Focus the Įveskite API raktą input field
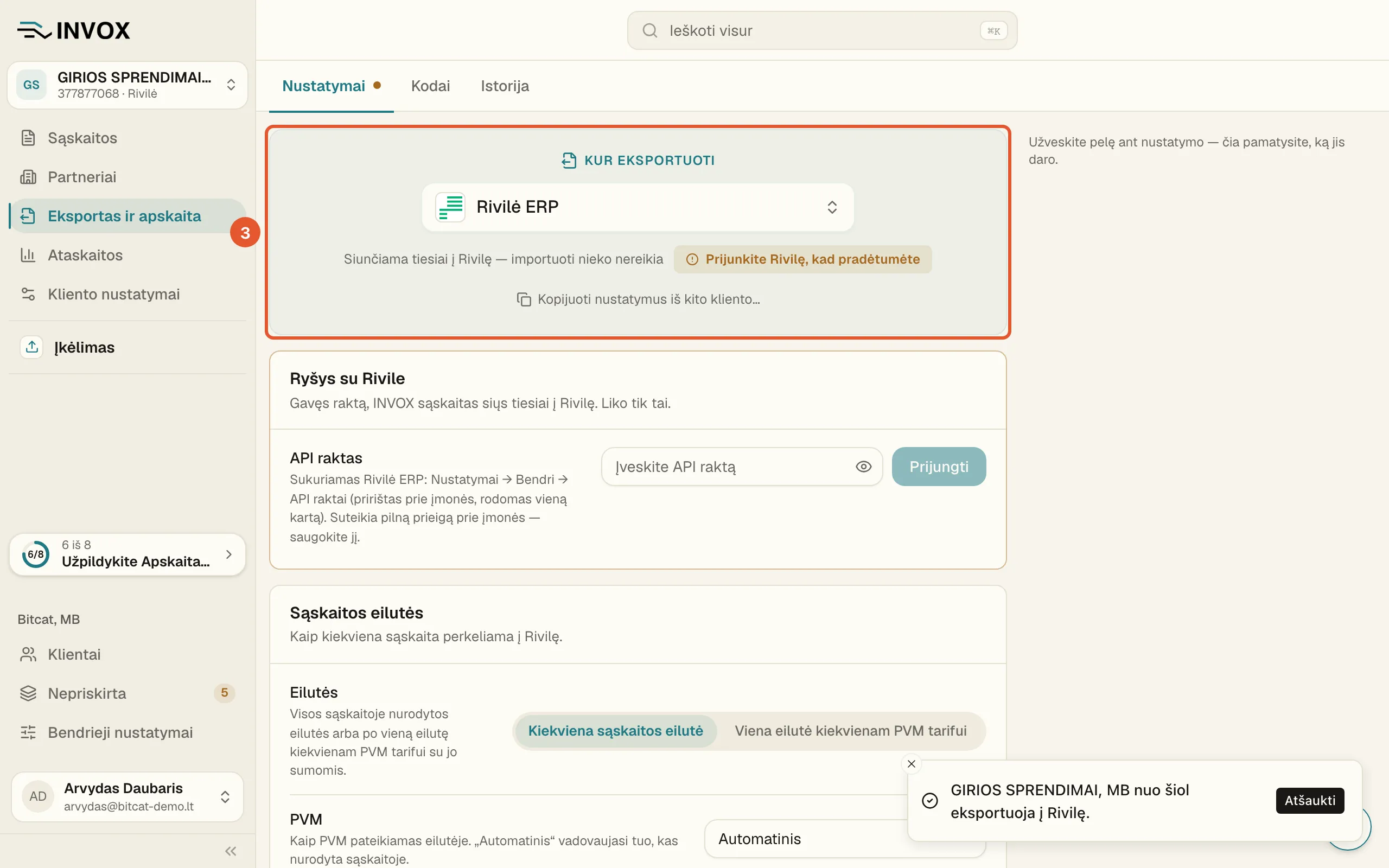The height and width of the screenshot is (868, 1389). click(x=742, y=467)
